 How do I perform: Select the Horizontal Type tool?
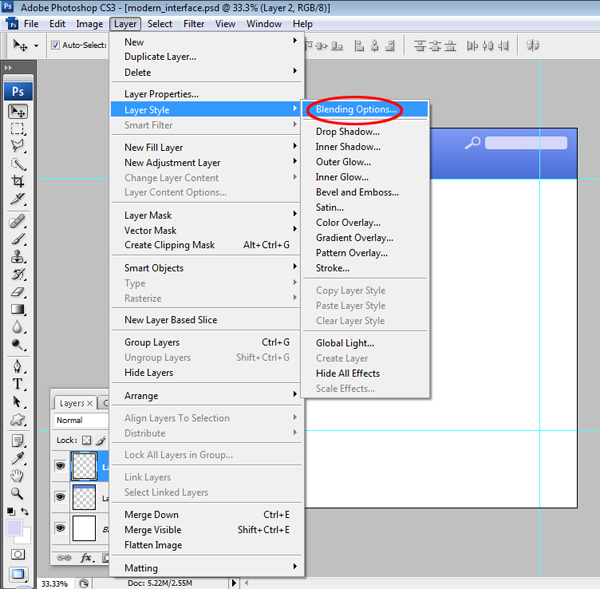[18, 384]
